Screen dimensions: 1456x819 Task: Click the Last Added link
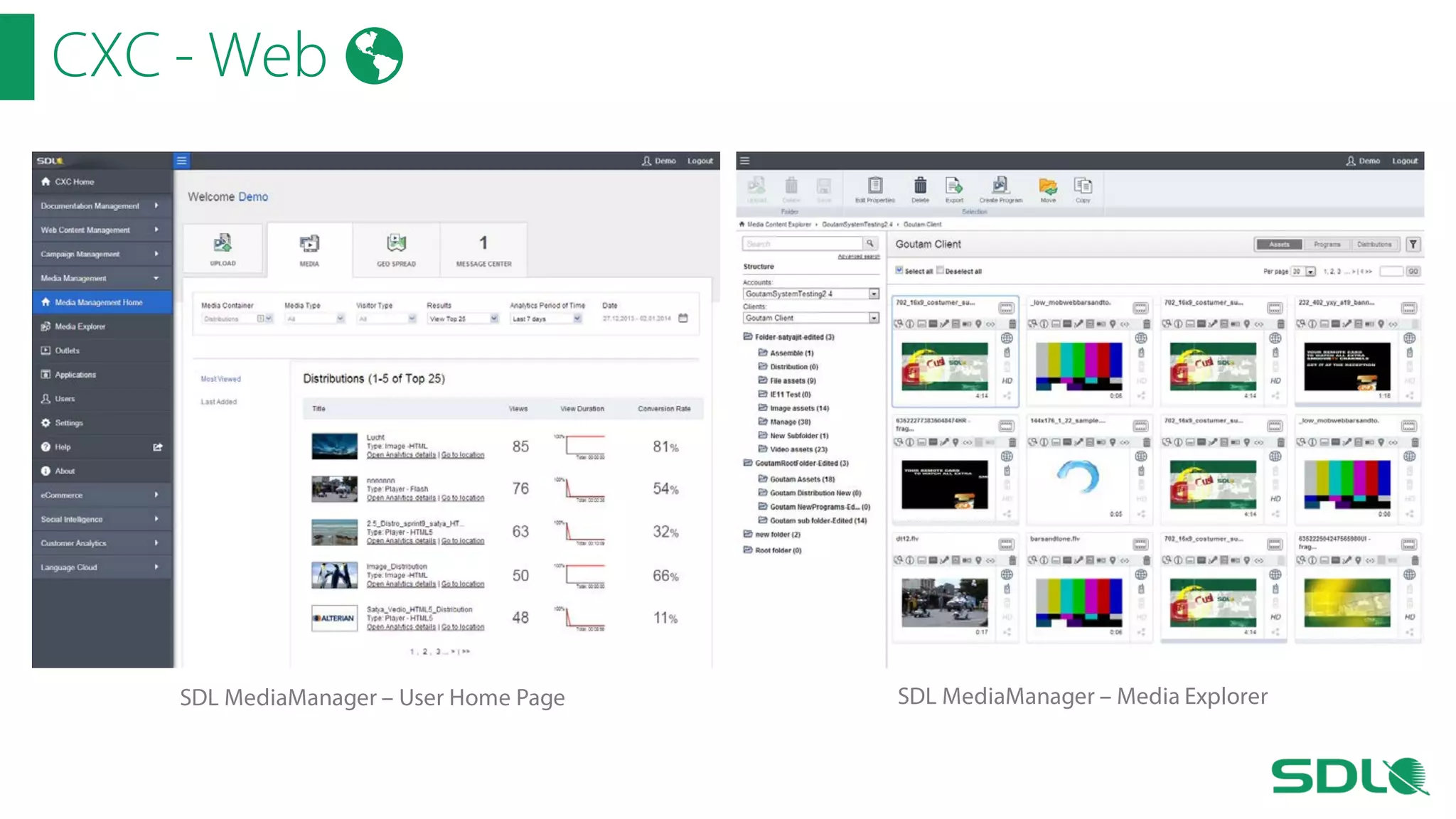(218, 402)
